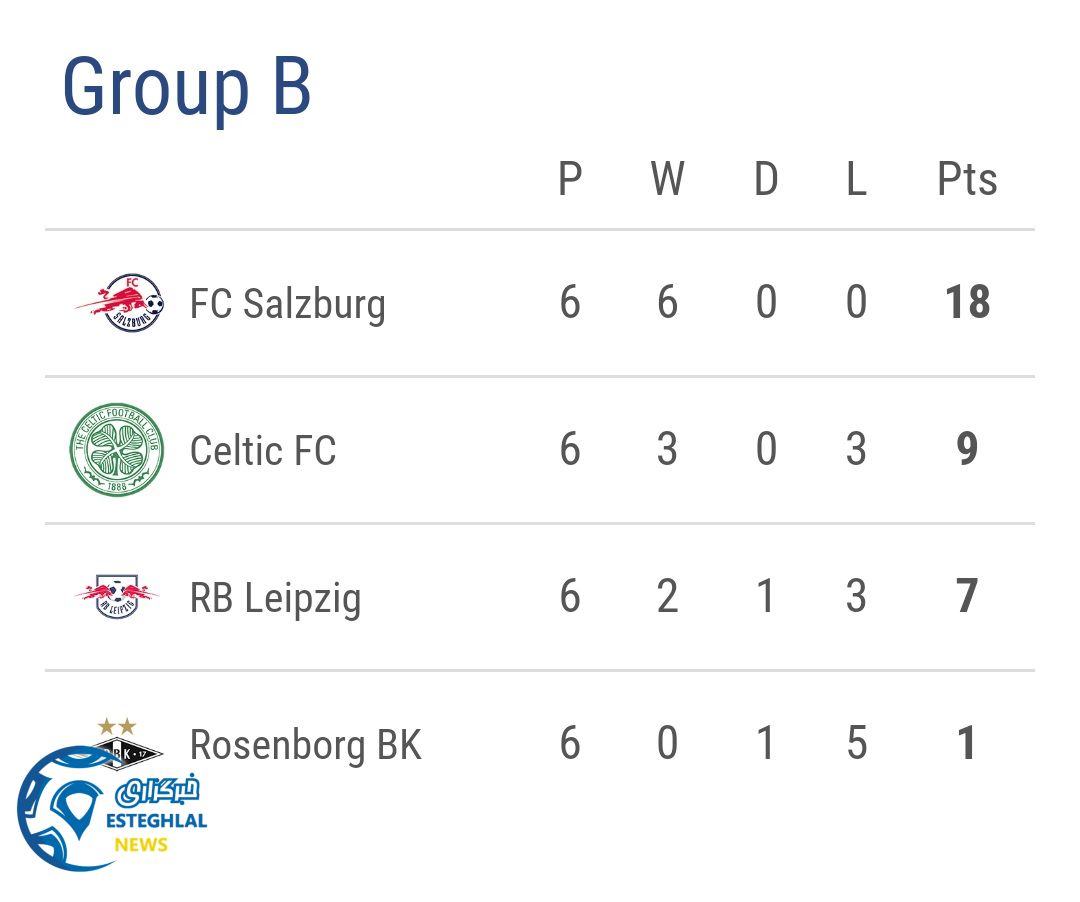Click Celtic FC's 9 points value
This screenshot has width=1080, height=902.
click(x=967, y=450)
